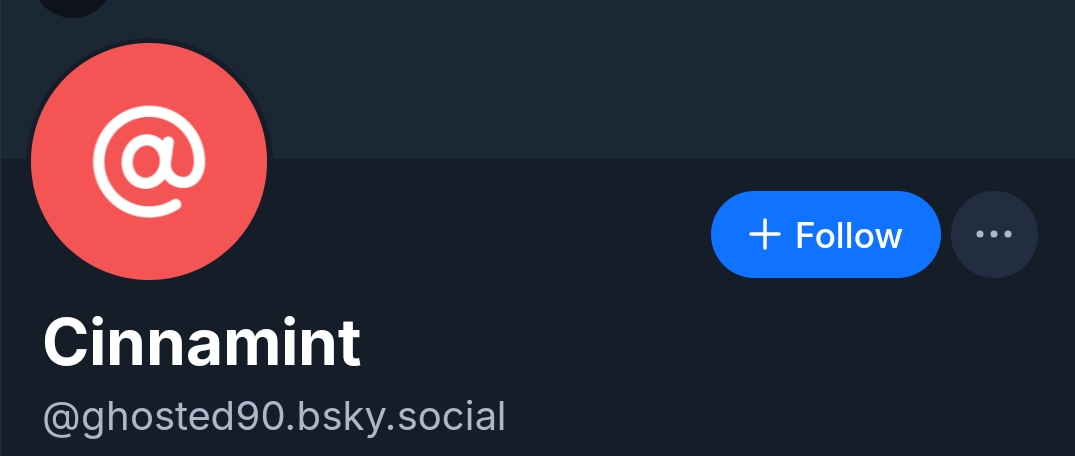Open the menu beside the Follow button

pos(994,235)
